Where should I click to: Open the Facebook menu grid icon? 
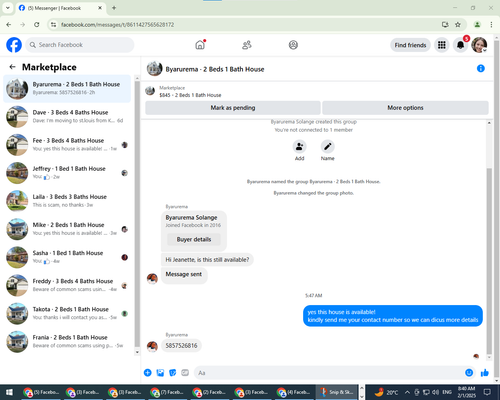(442, 45)
